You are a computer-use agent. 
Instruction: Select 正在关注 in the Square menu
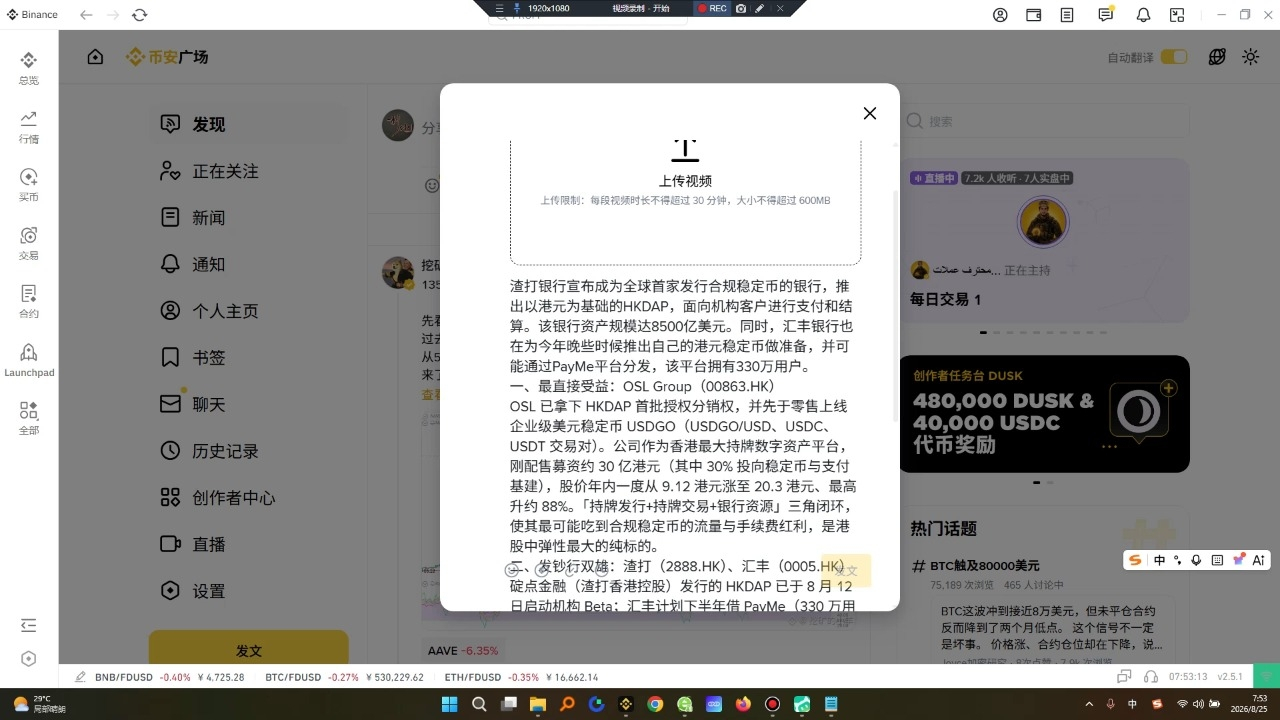click(x=249, y=171)
